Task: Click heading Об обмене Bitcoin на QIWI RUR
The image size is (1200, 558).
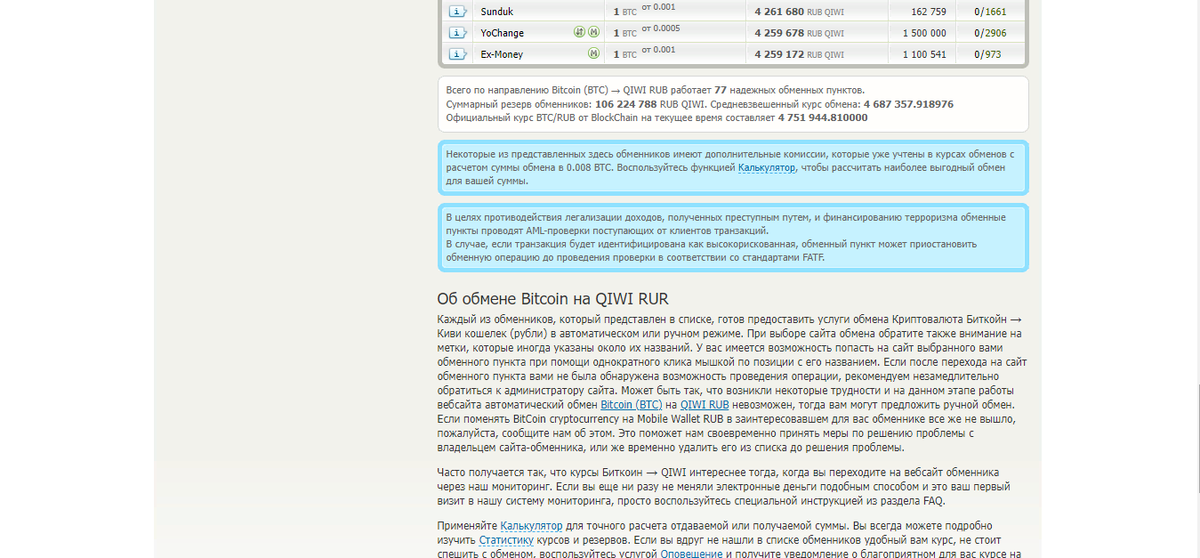Action: [552, 299]
